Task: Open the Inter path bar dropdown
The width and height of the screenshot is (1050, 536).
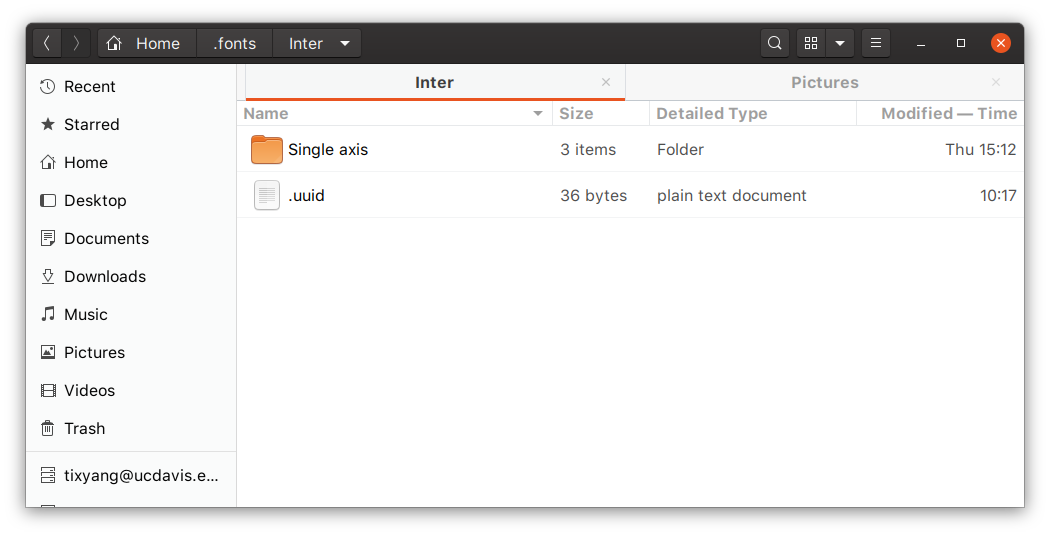Action: 317,44
